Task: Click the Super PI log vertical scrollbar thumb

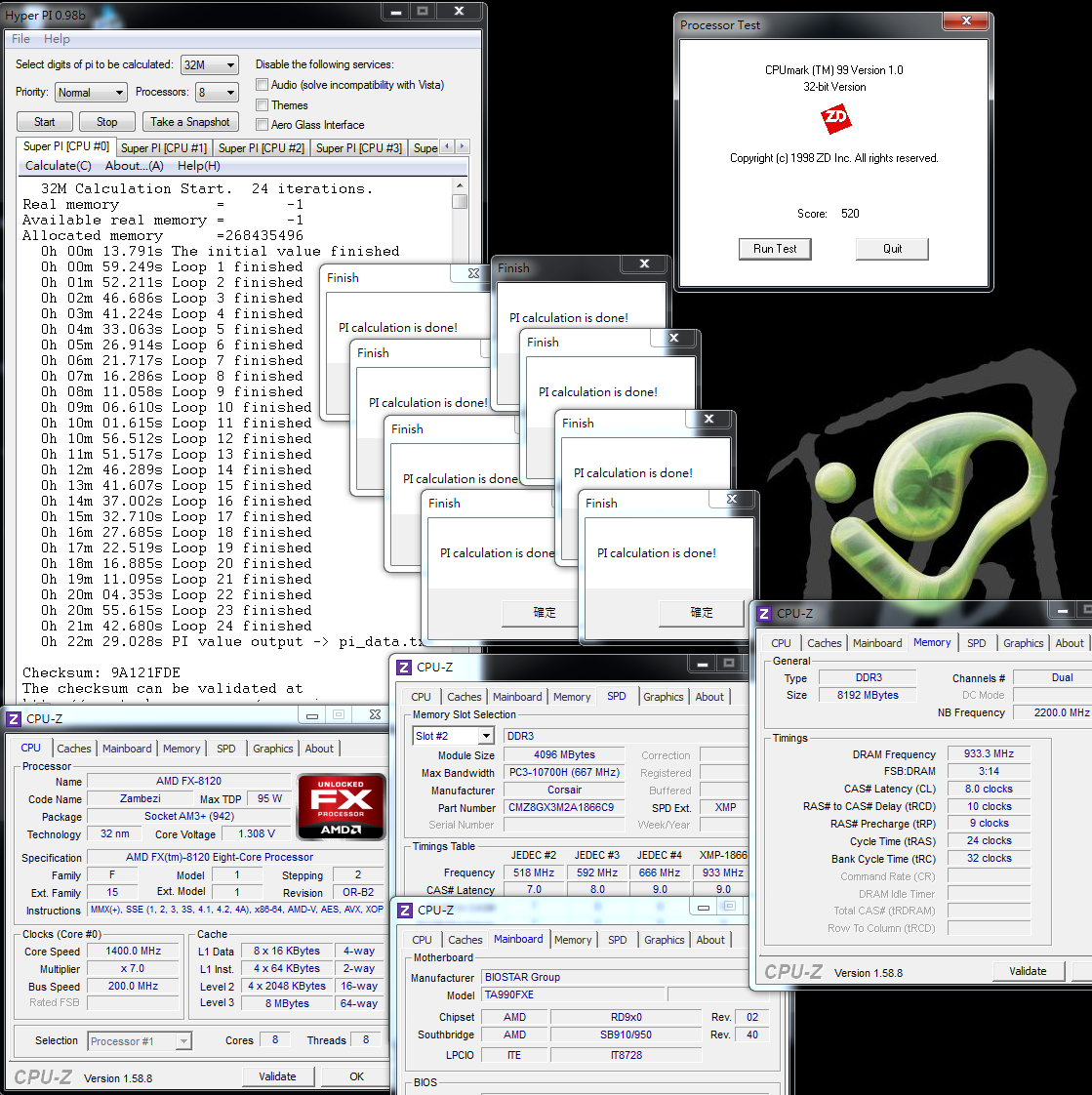Action: [460, 201]
